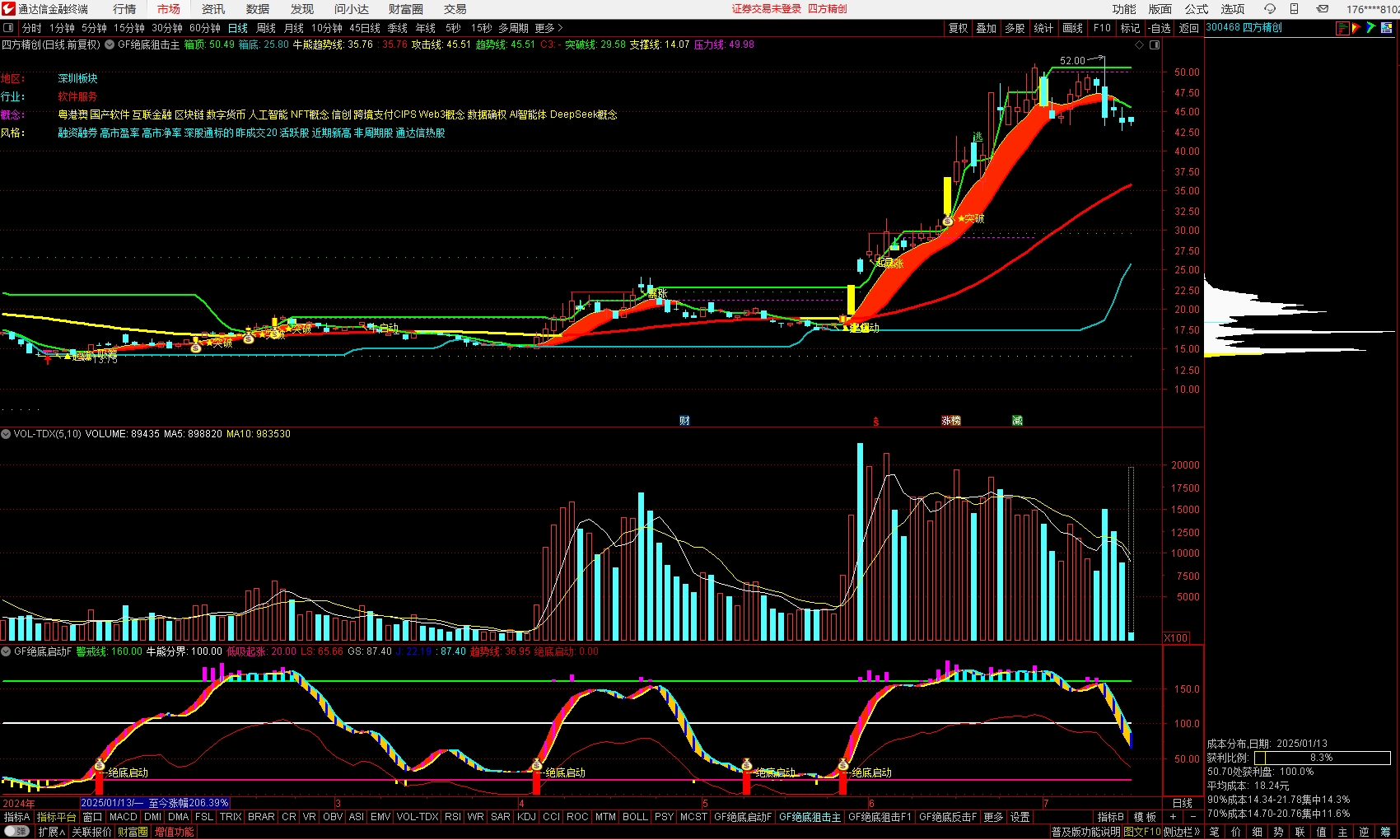Click the 设置 settings button
Image resolution: width=1400 pixels, height=840 pixels.
click(x=1020, y=817)
